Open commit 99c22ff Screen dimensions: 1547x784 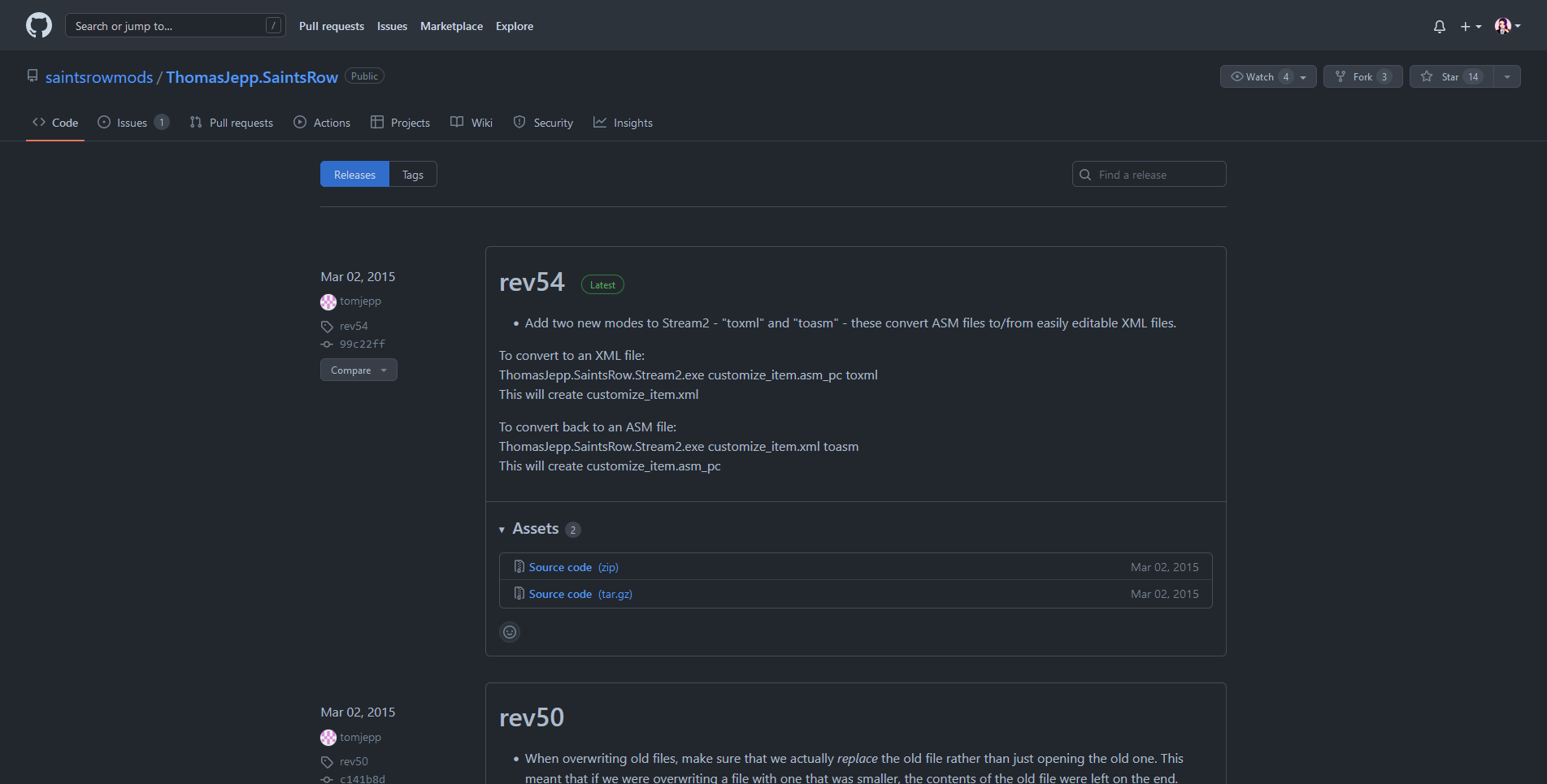(363, 344)
